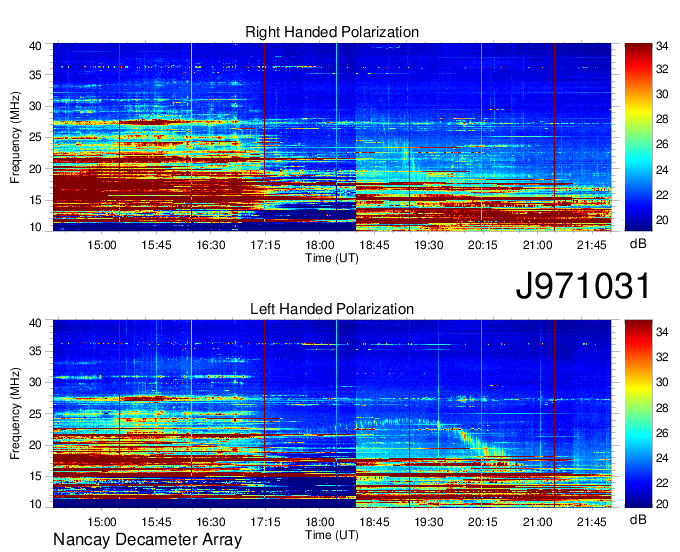680x552 pixels.
Task: Click the "16:30" tick on Right Handed time axis
Action: (211, 245)
